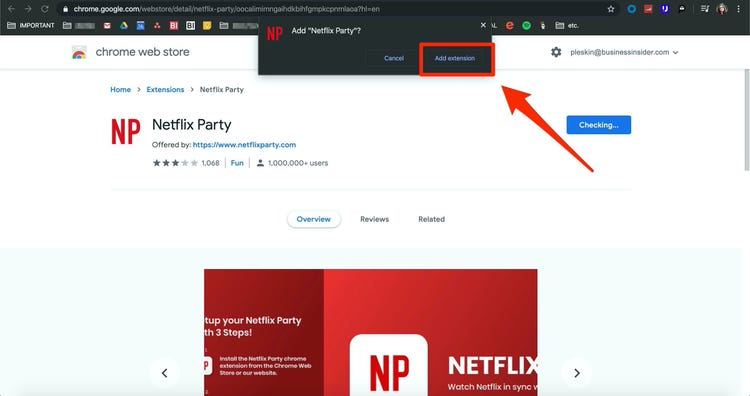Viewport: 750px width, 396px height.
Task: Open the blue circle extension icon
Action: coord(631,9)
